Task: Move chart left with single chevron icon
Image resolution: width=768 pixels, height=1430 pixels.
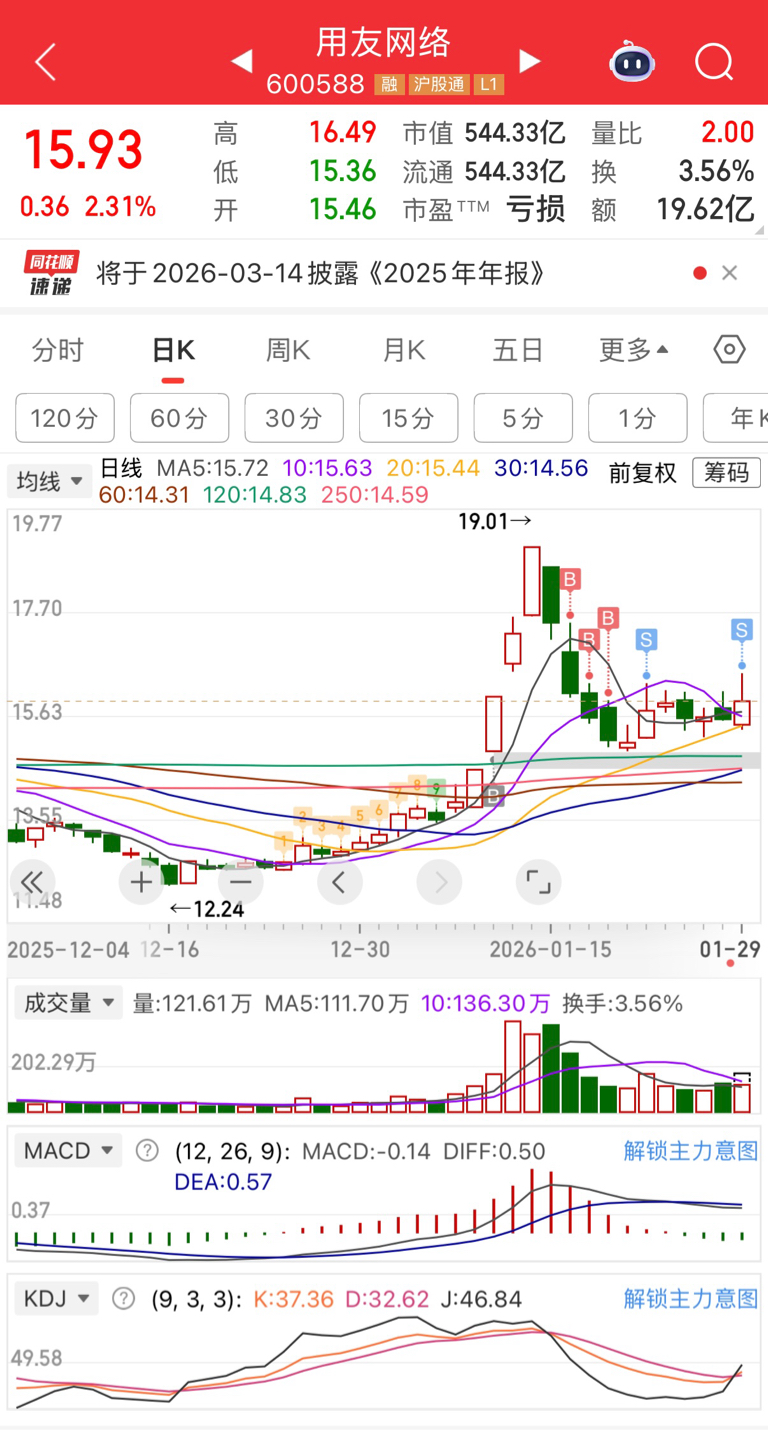Action: pyautogui.click(x=339, y=881)
